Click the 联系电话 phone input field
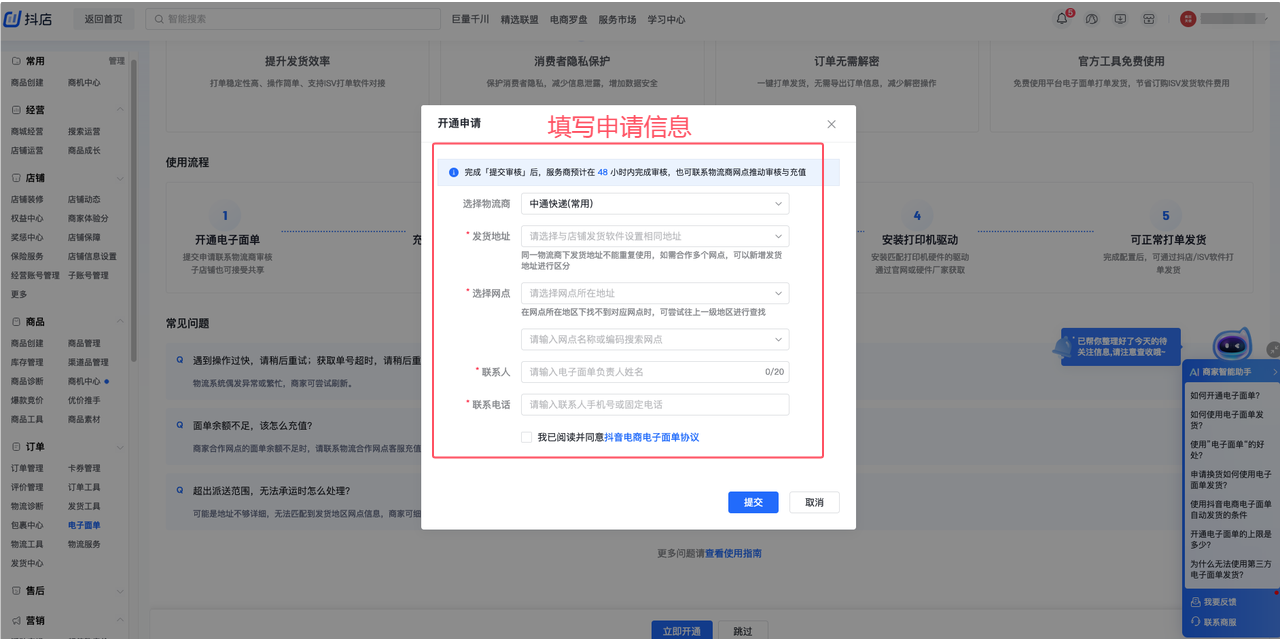Screen dimensions: 1280x643 (x=655, y=404)
